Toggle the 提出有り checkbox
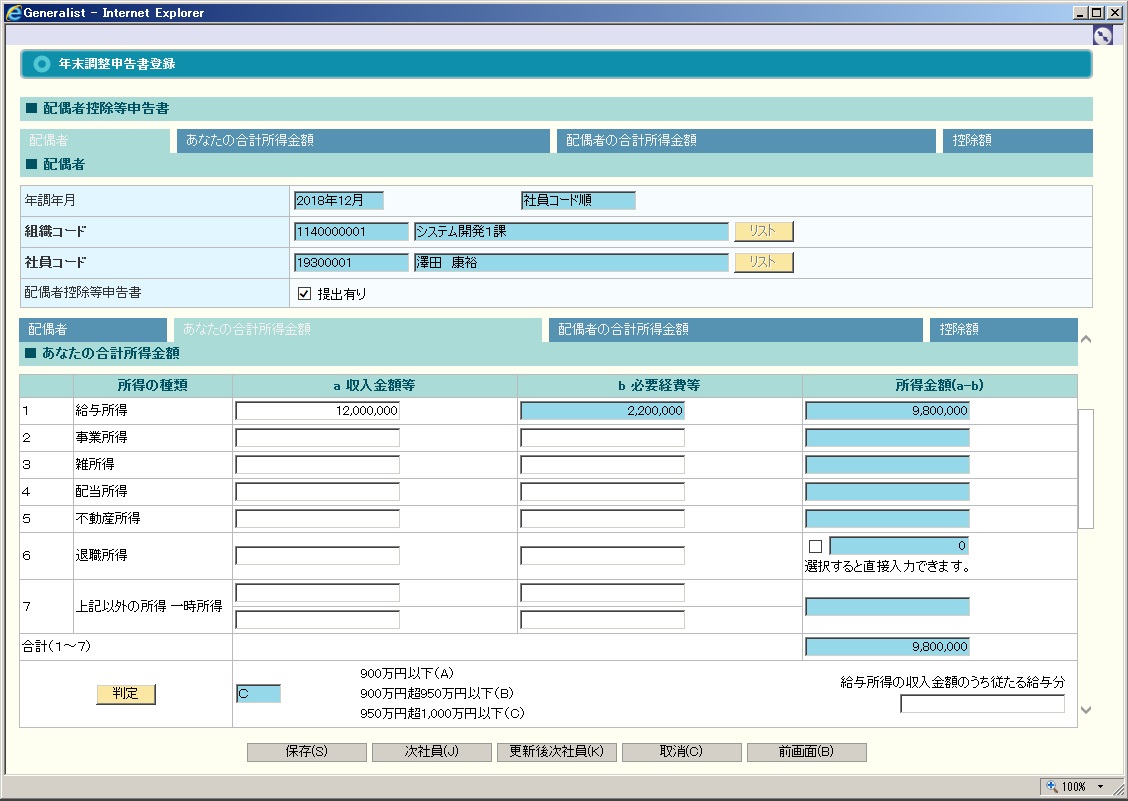Viewport: 1128px width, 801px height. point(306,293)
